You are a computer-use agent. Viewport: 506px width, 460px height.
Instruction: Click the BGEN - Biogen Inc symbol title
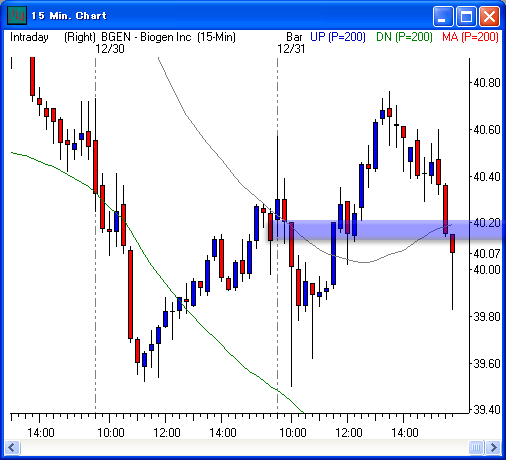coord(146,37)
